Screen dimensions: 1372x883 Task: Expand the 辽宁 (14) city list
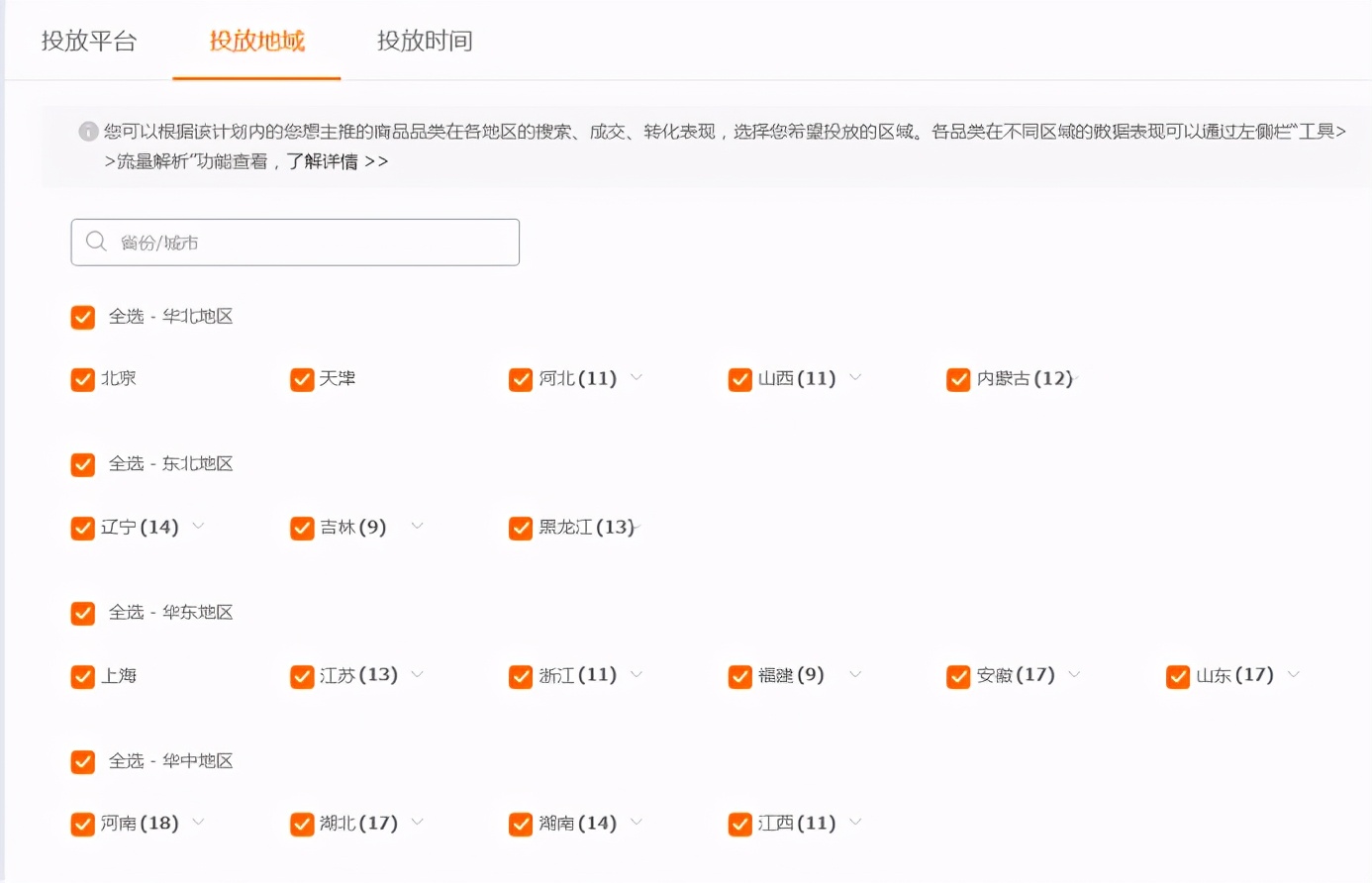[198, 528]
